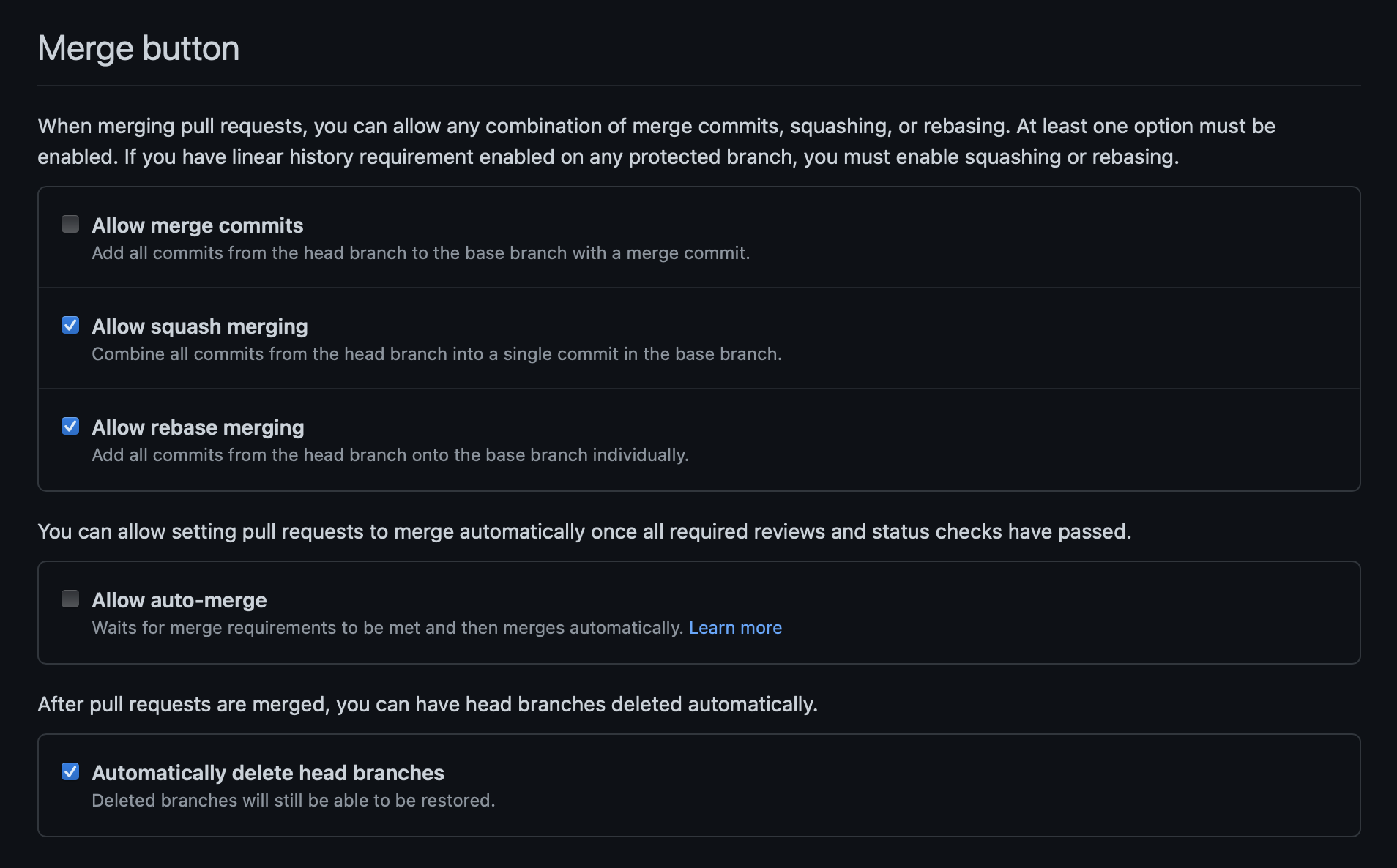Click the Automatically delete head branches label
The image size is (1397, 868).
268,772
